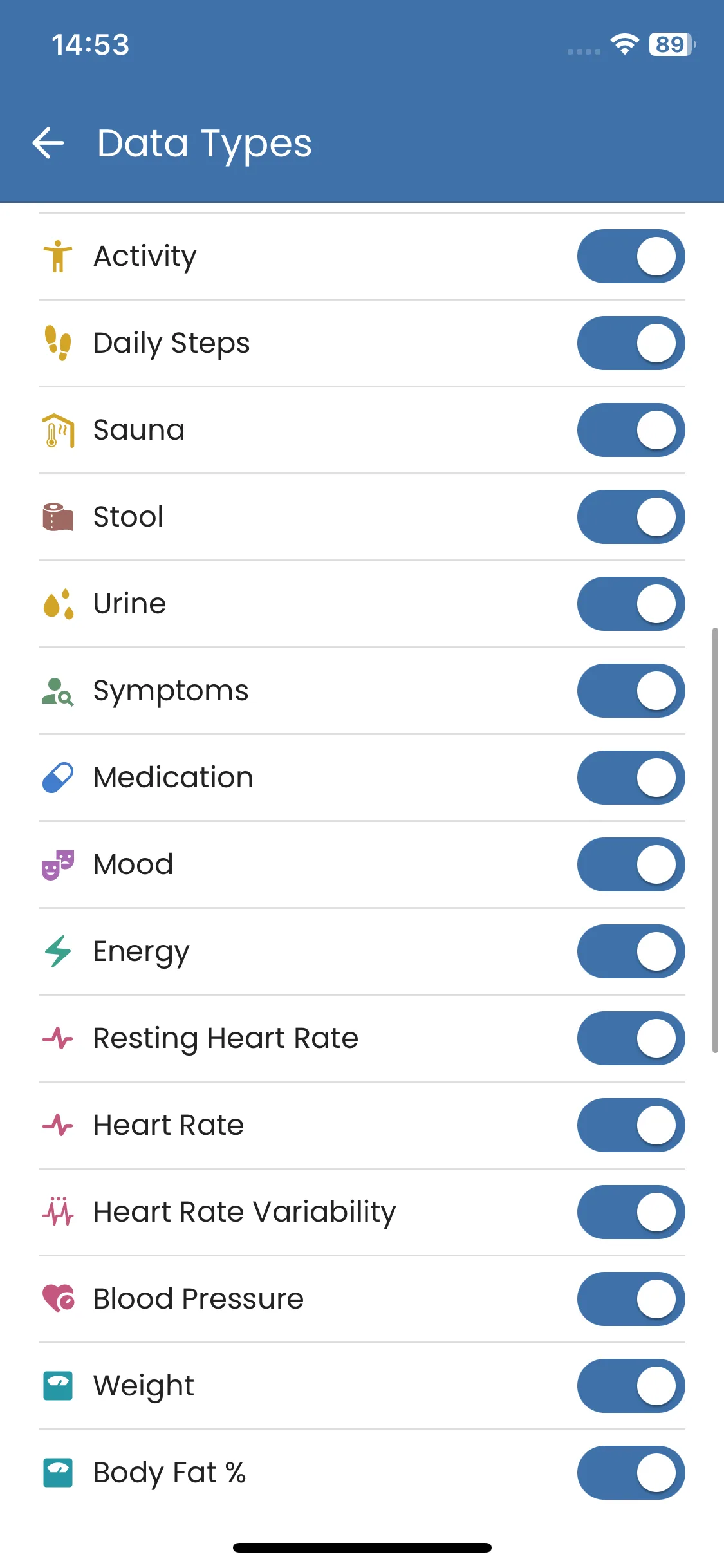Tap the Energy lightning bolt icon
The image size is (724, 1568).
58,951
